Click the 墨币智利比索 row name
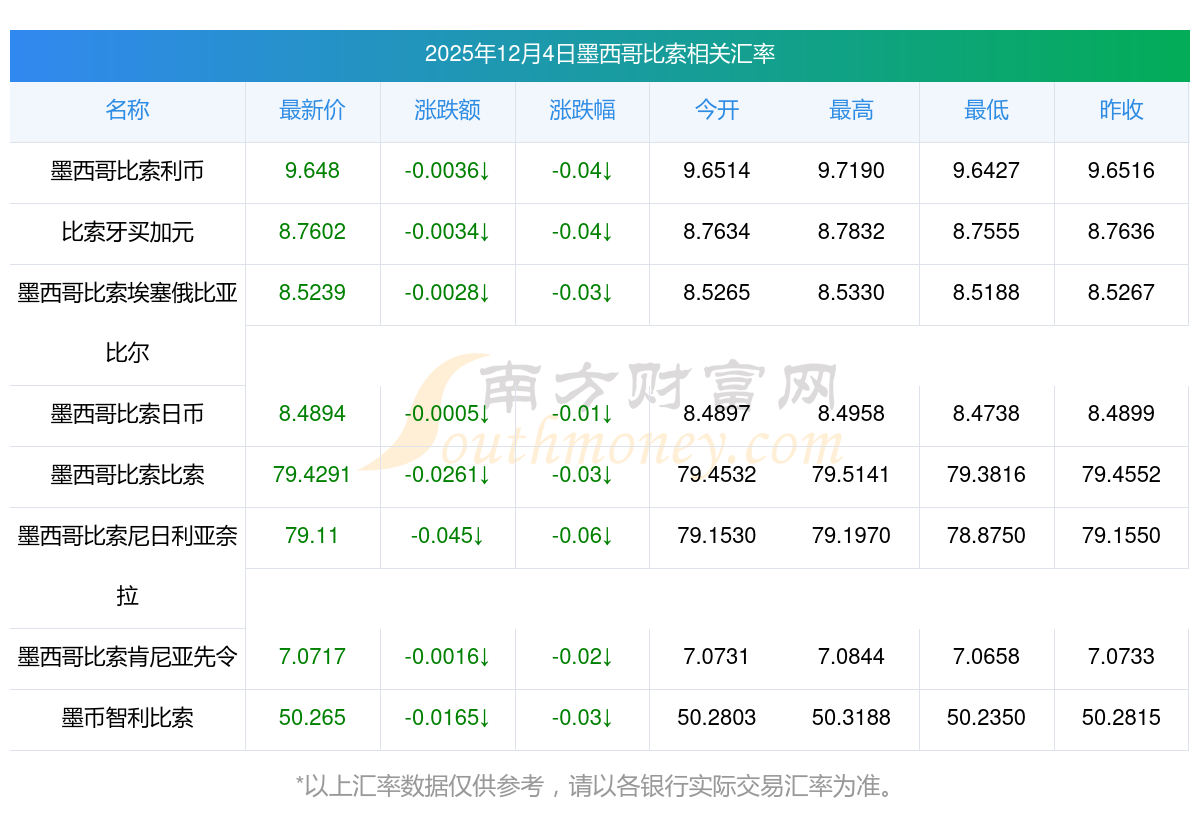The height and width of the screenshot is (817, 1200). pyautogui.click(x=127, y=718)
